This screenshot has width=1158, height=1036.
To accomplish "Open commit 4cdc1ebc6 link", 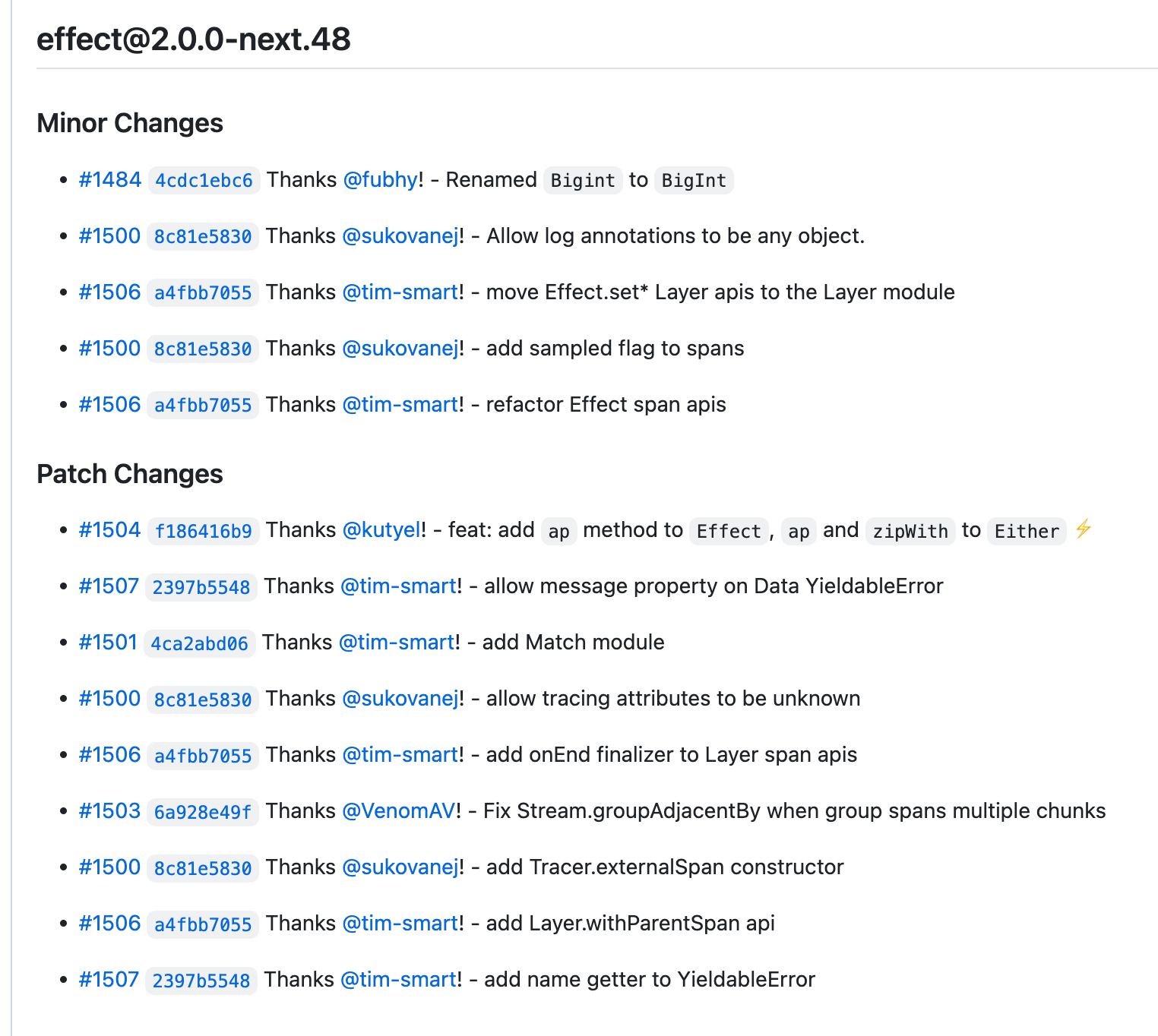I will pos(204,181).
